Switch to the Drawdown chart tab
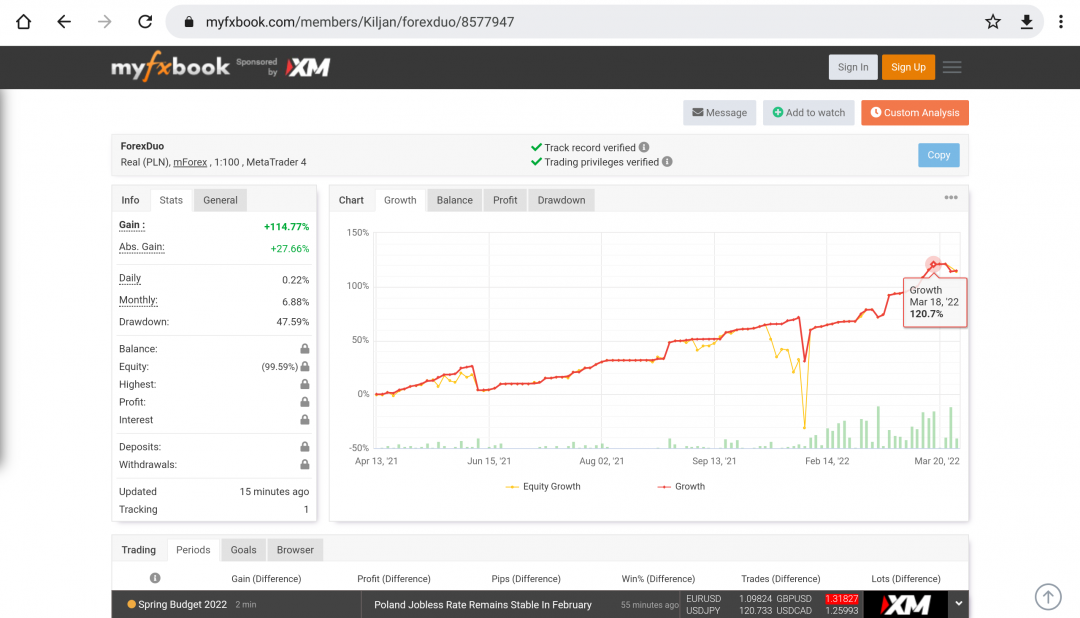This screenshot has width=1080, height=618. pos(561,200)
